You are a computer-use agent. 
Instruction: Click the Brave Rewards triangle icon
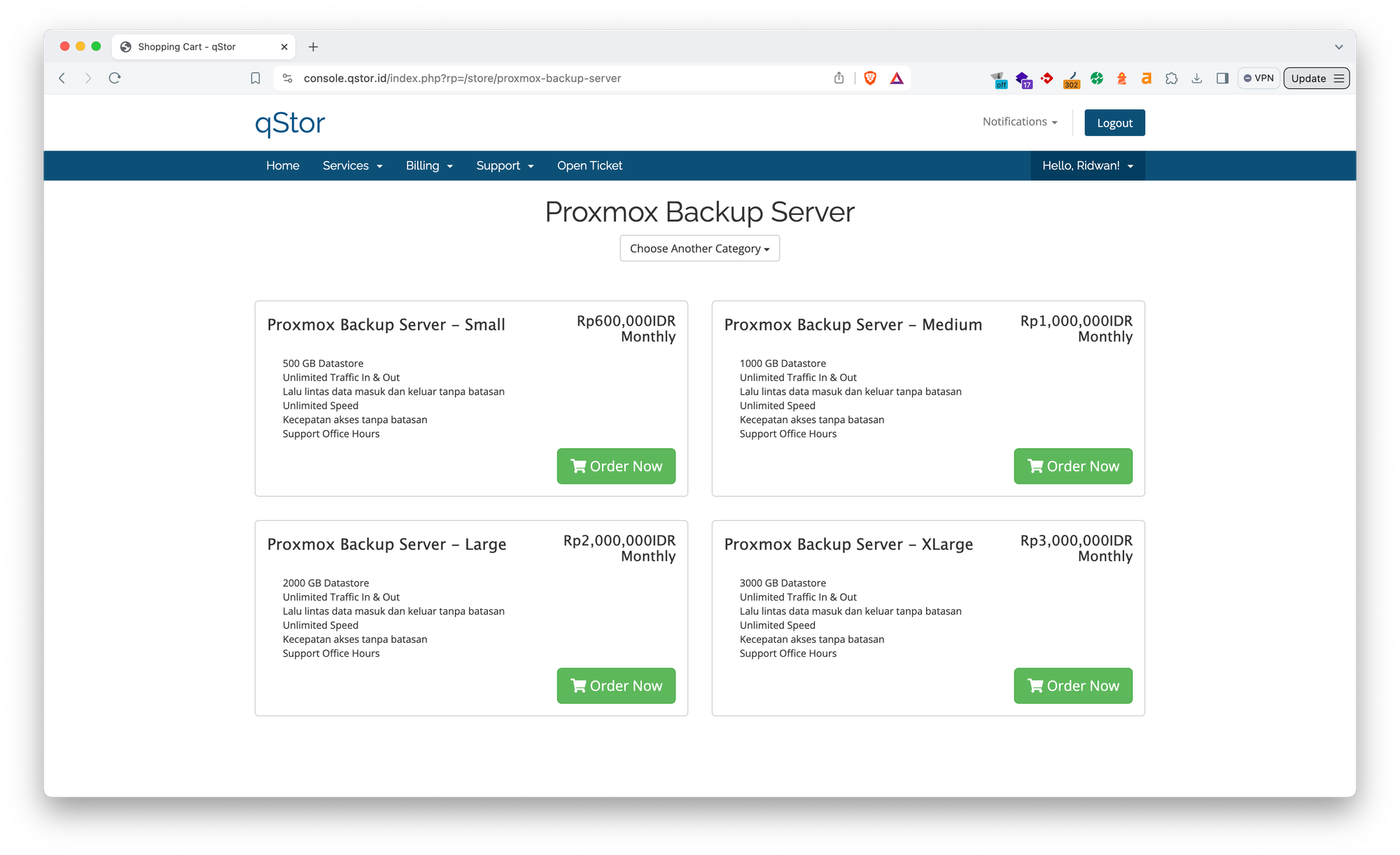[x=897, y=78]
